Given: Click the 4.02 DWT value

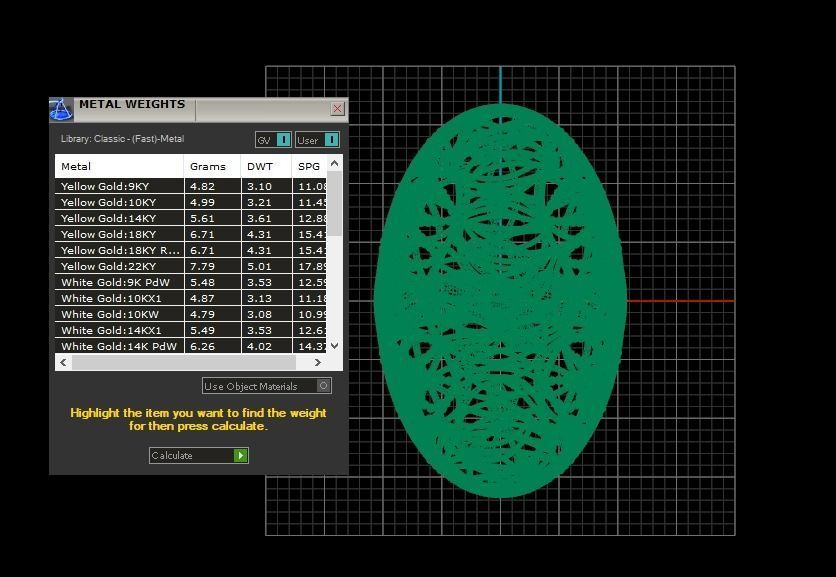Looking at the screenshot, I should [259, 346].
